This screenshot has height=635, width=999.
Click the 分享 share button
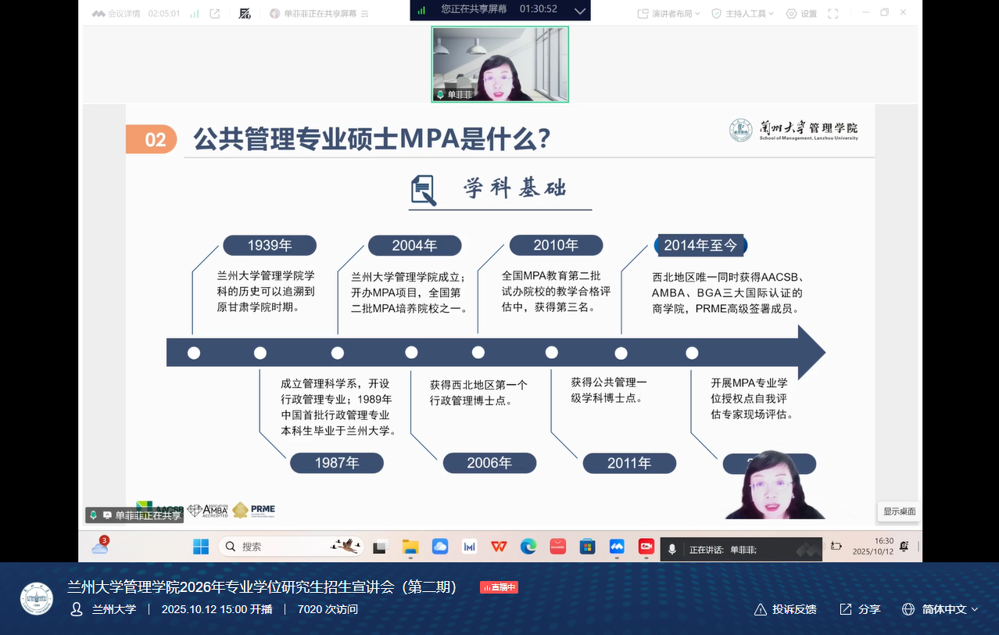click(860, 609)
